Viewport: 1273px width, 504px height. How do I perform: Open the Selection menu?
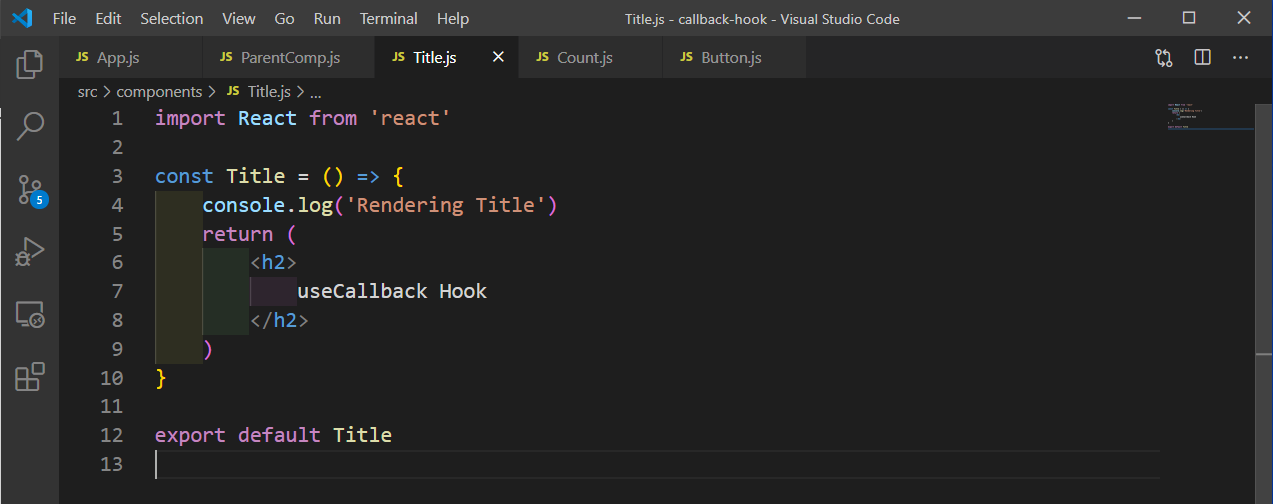coord(172,18)
